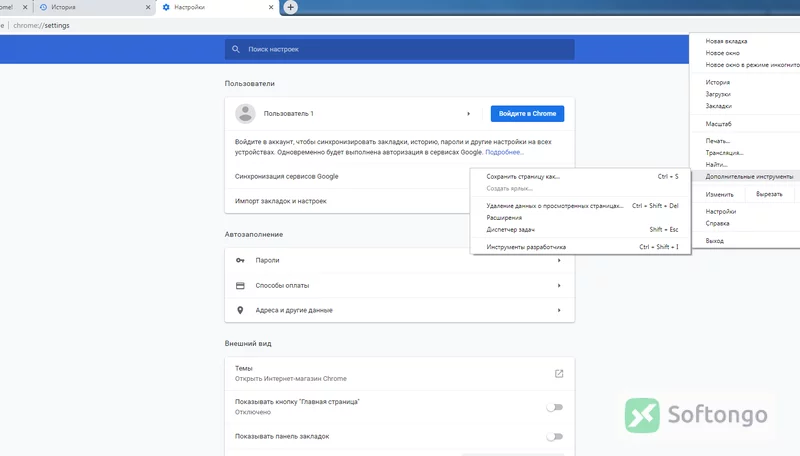Switch to the Настройки tab

click(x=218, y=7)
